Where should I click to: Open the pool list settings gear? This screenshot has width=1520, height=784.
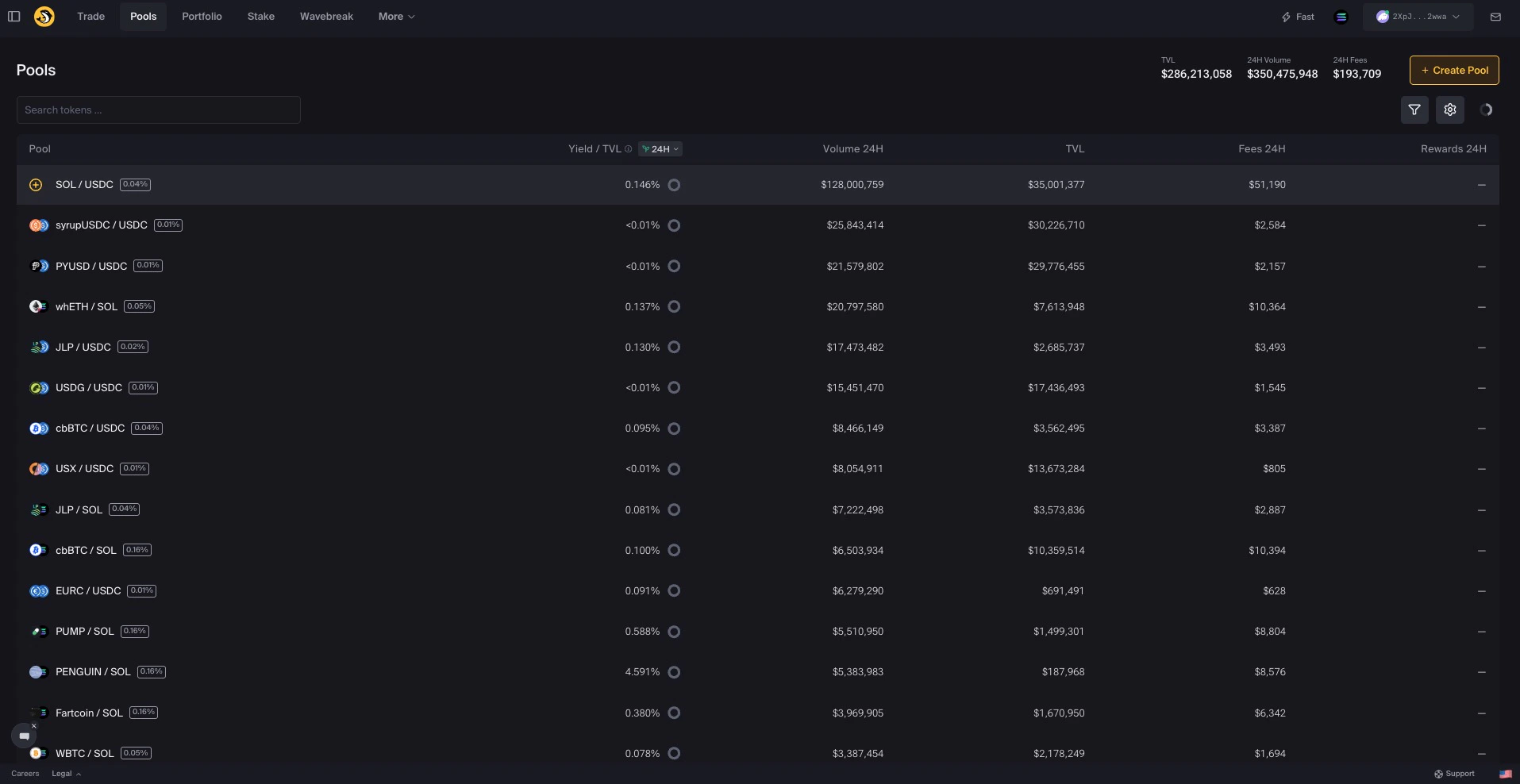(1450, 110)
